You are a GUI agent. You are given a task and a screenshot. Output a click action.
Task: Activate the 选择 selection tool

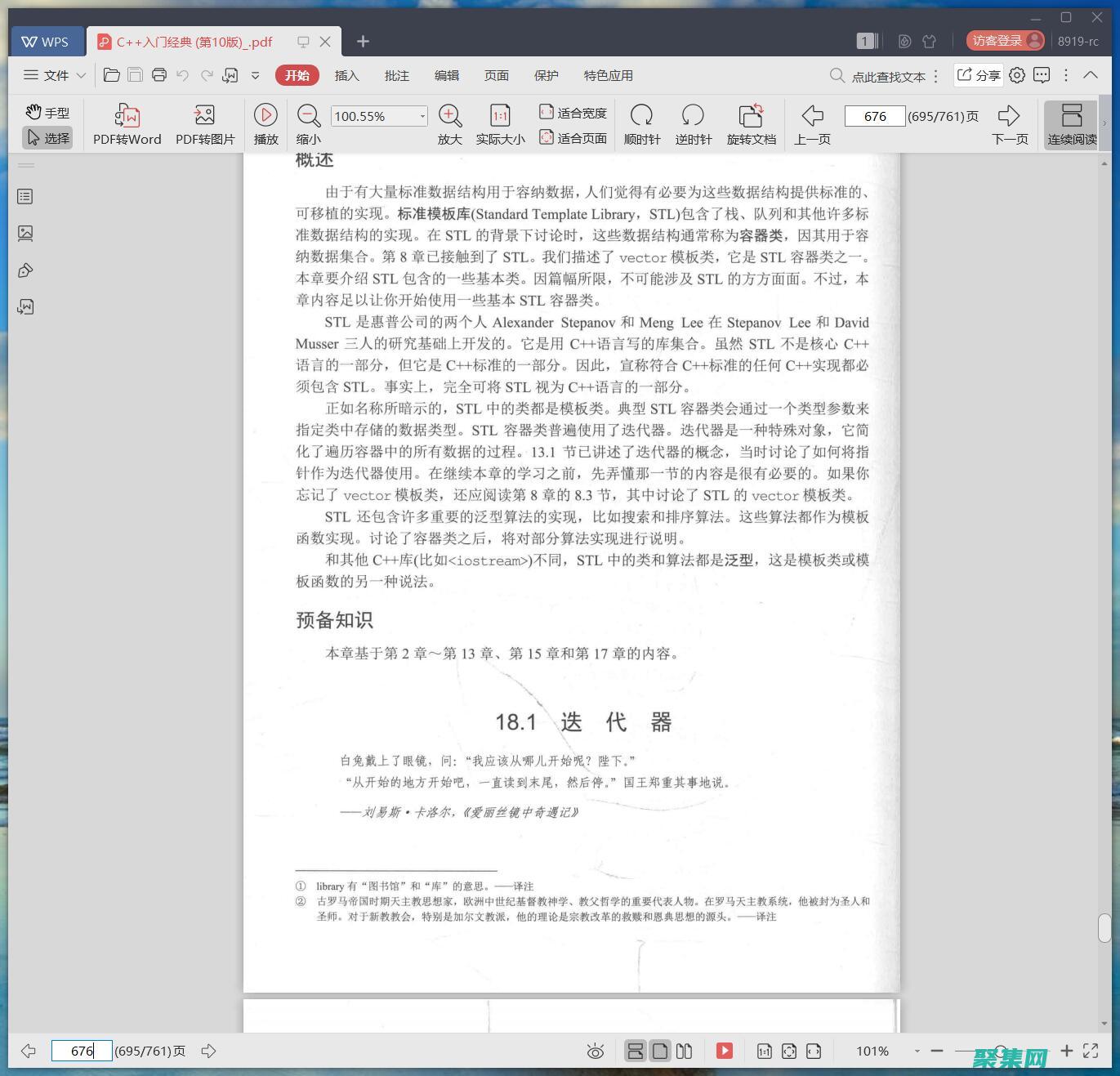click(47, 137)
